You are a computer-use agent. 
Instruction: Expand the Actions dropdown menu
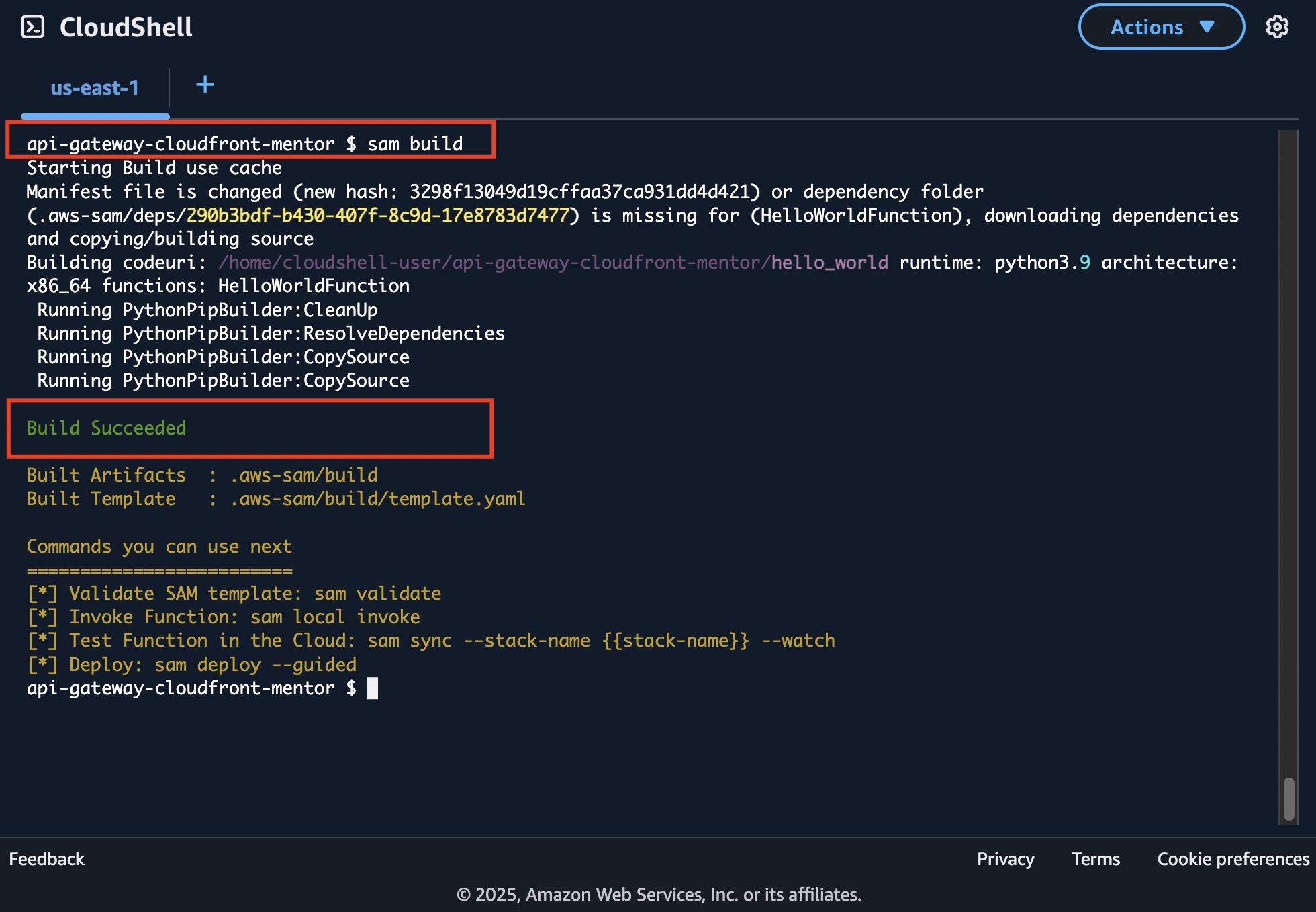point(1160,27)
